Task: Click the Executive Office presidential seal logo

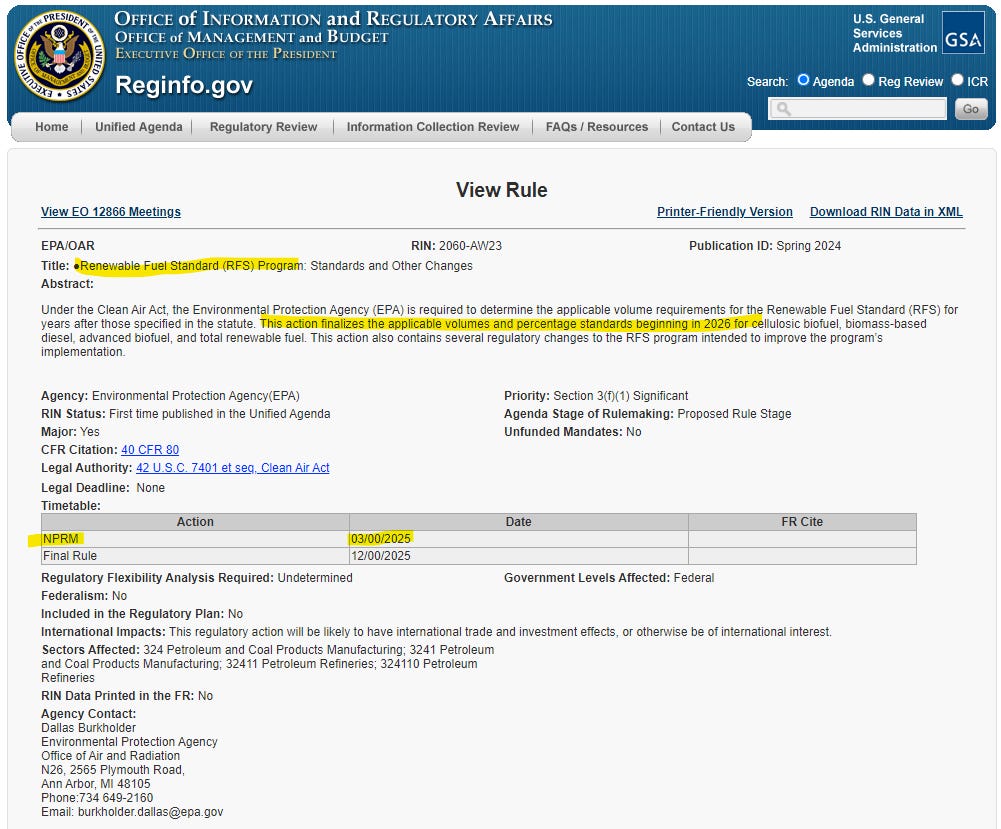Action: click(x=59, y=56)
